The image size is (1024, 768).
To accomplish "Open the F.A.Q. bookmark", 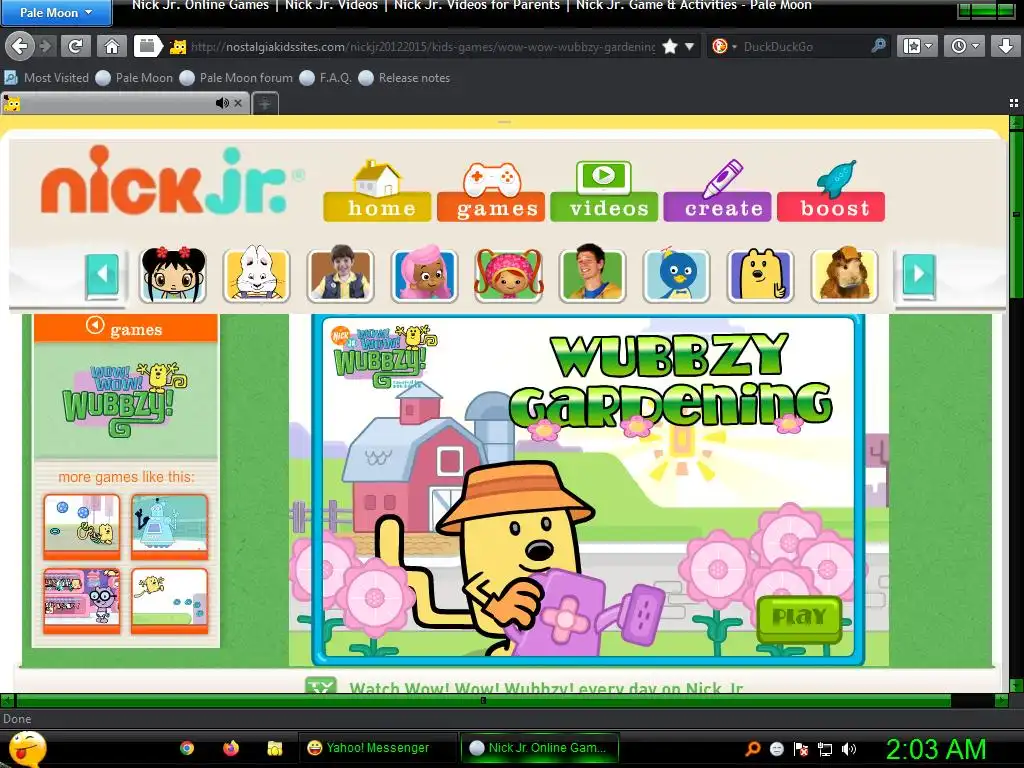I will (x=325, y=78).
